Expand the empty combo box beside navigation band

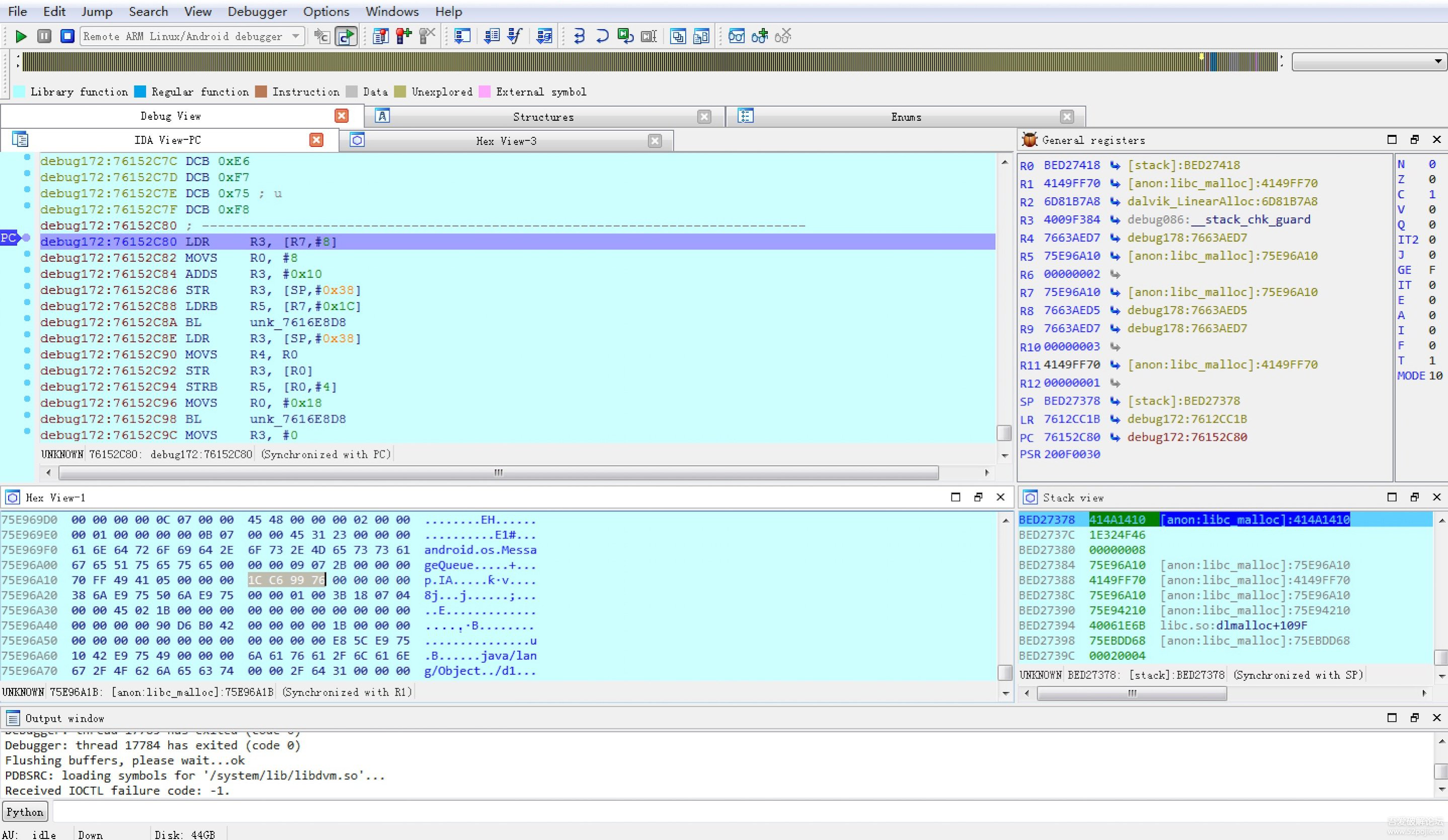pos(1437,61)
